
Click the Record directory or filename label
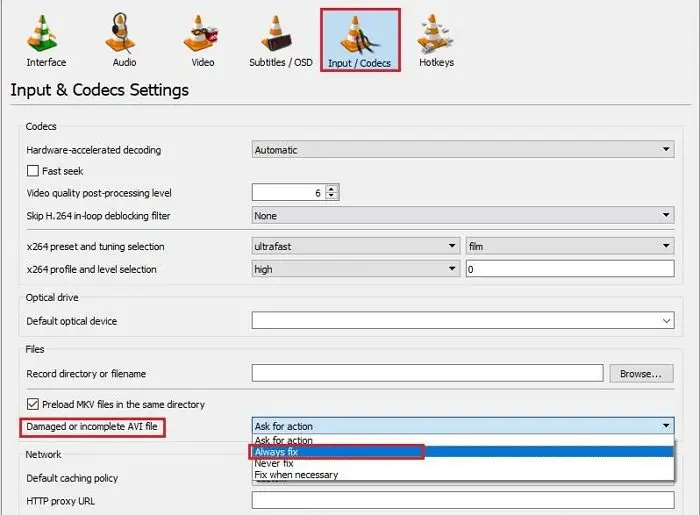(x=86, y=374)
